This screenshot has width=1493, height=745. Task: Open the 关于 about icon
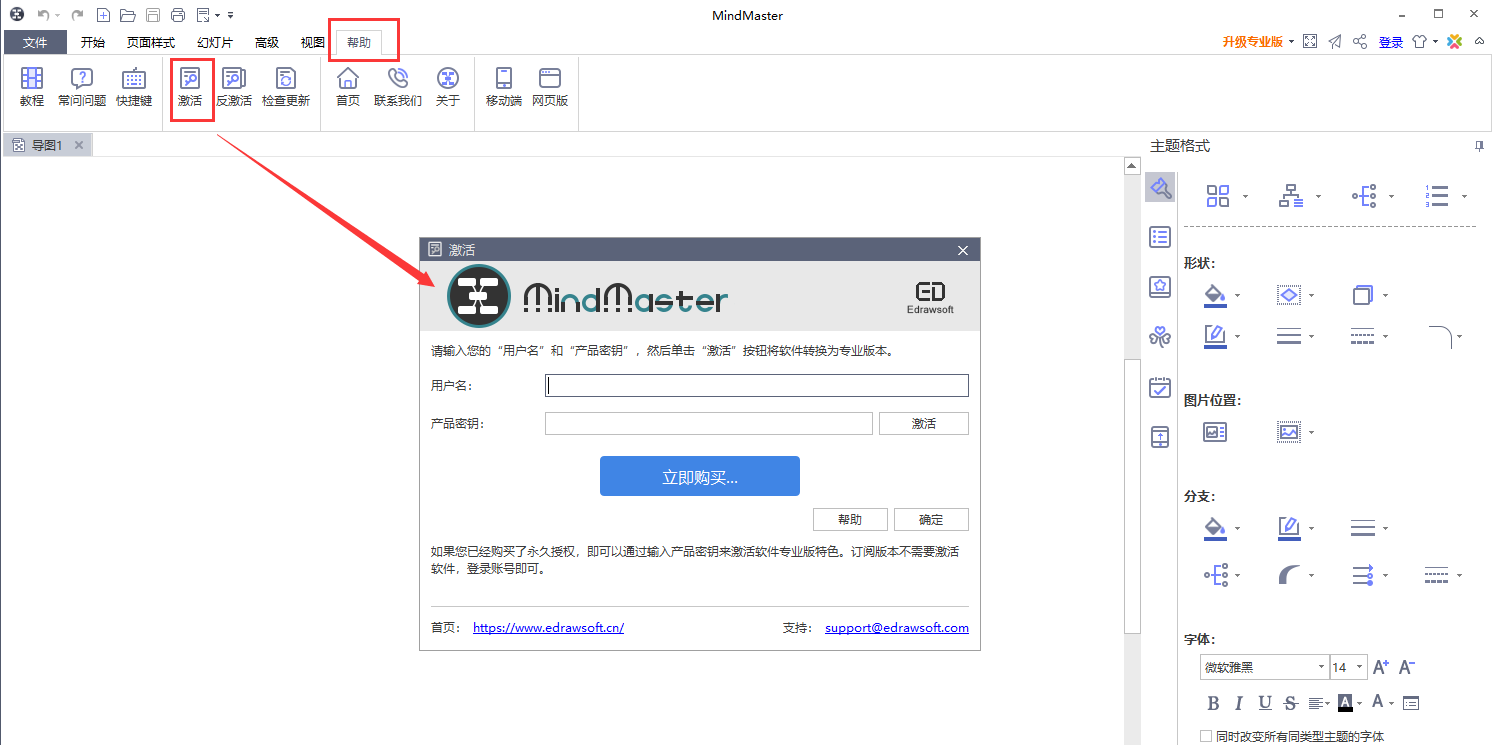point(448,87)
